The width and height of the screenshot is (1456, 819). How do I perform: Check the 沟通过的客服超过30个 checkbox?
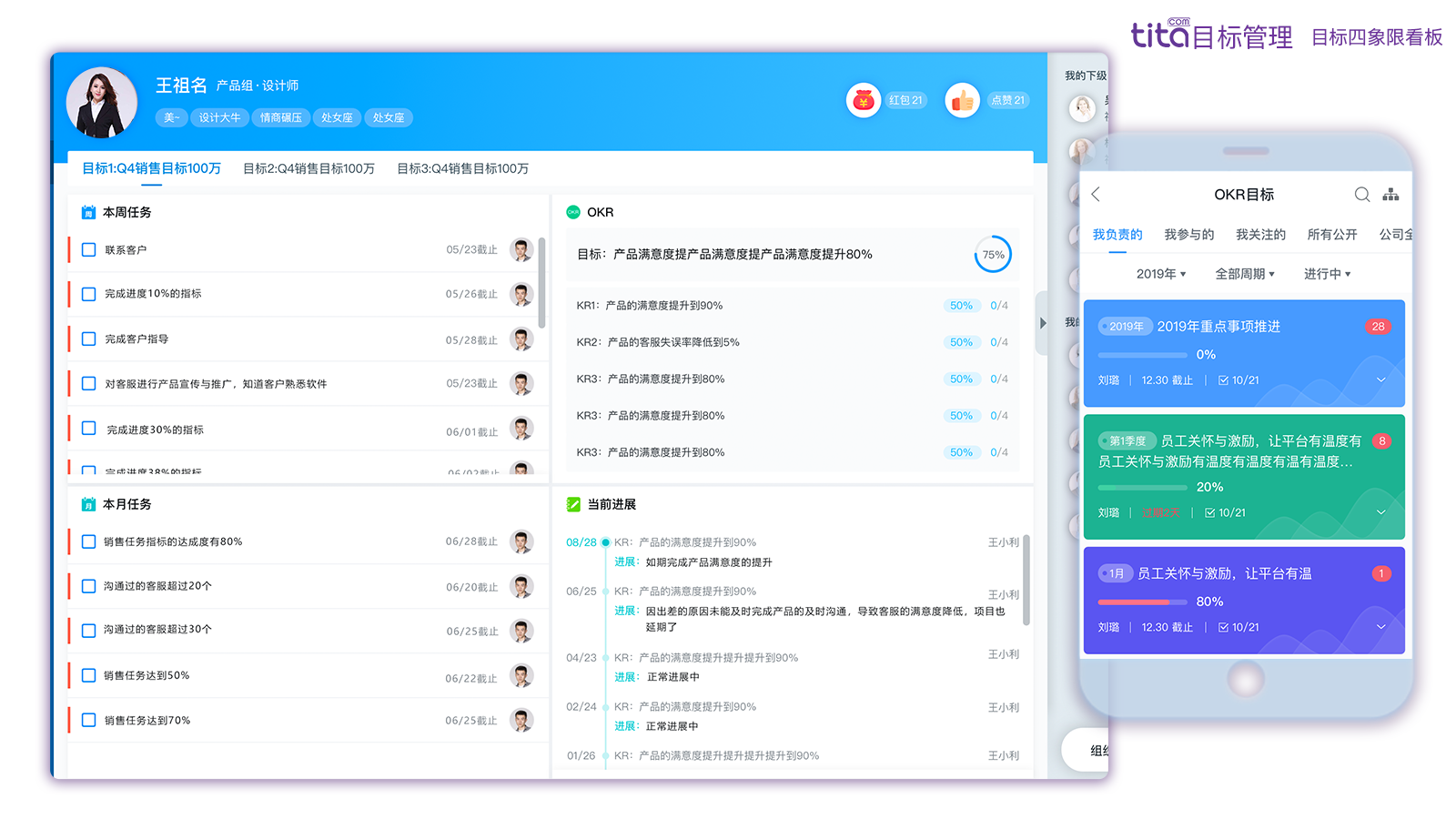[x=88, y=630]
